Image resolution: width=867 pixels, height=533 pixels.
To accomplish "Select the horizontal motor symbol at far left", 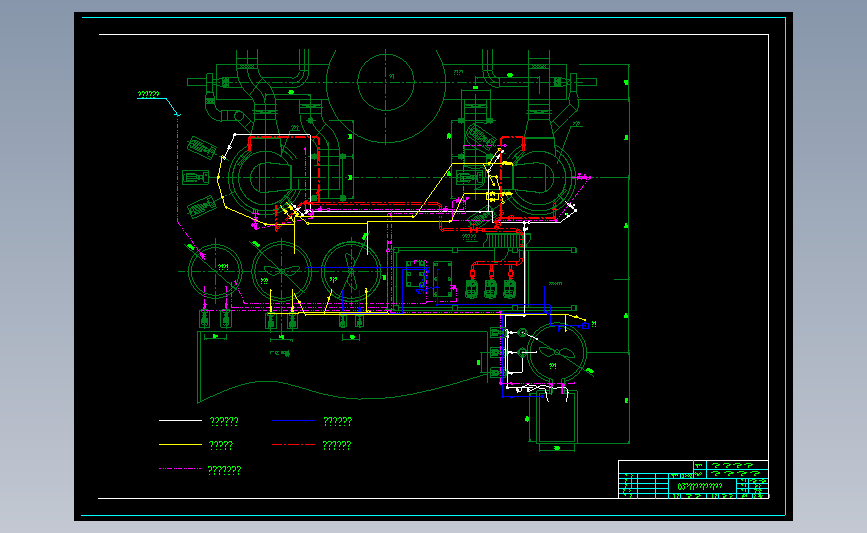I will 196,178.
